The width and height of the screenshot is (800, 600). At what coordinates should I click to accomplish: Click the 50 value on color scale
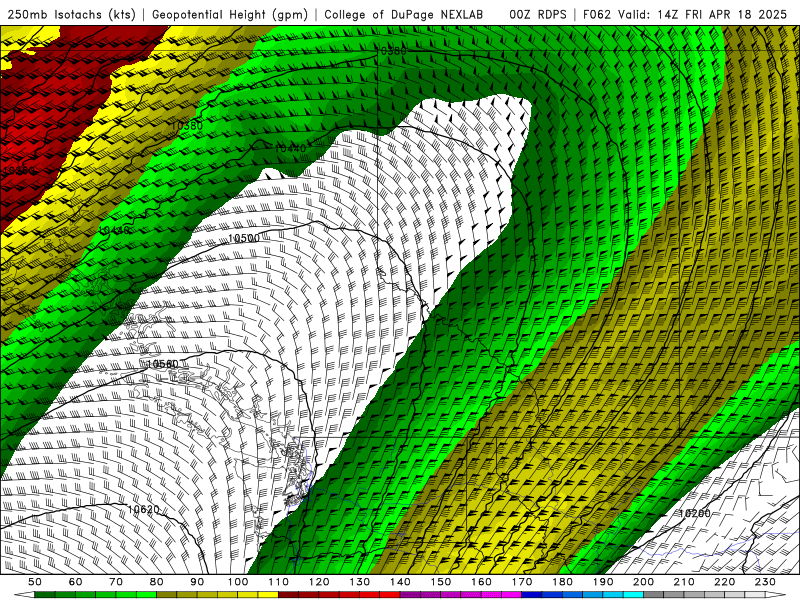[x=35, y=582]
